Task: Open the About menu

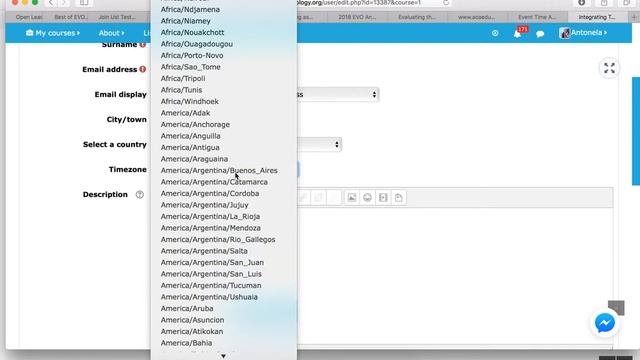Action: point(111,33)
